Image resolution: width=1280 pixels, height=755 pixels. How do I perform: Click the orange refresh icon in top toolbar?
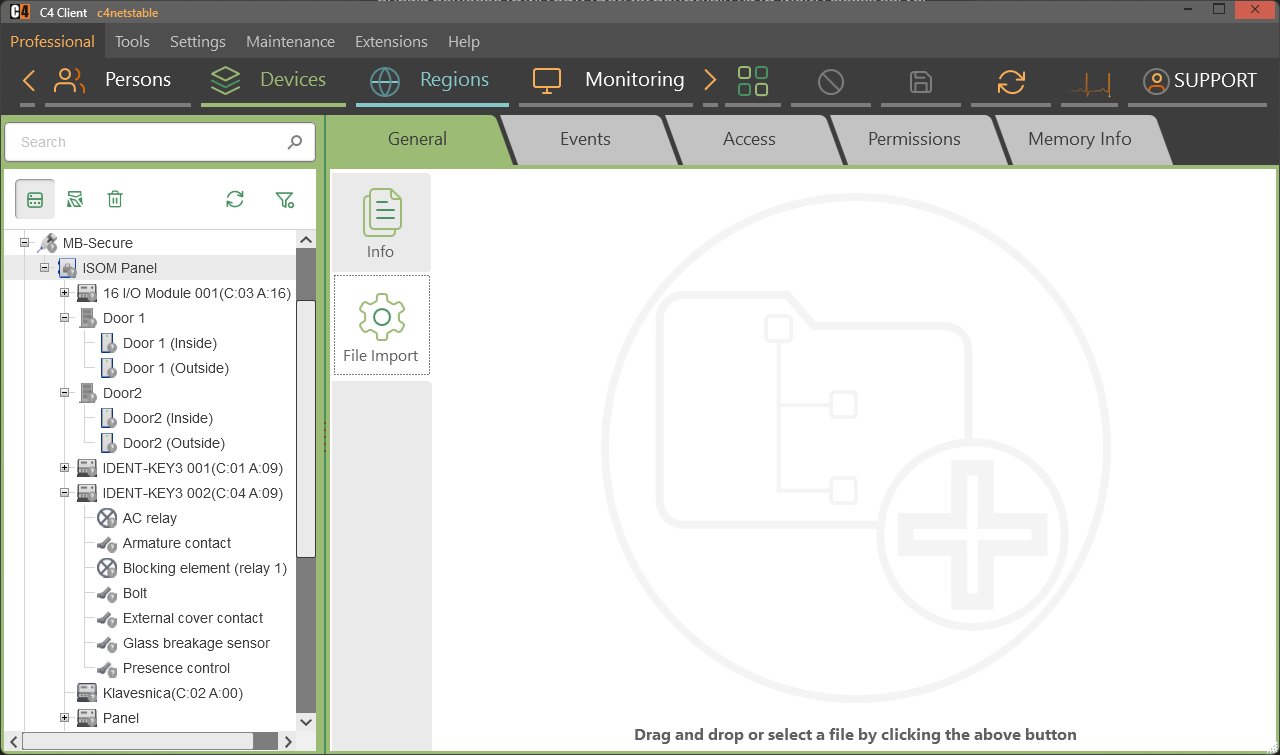(1011, 81)
